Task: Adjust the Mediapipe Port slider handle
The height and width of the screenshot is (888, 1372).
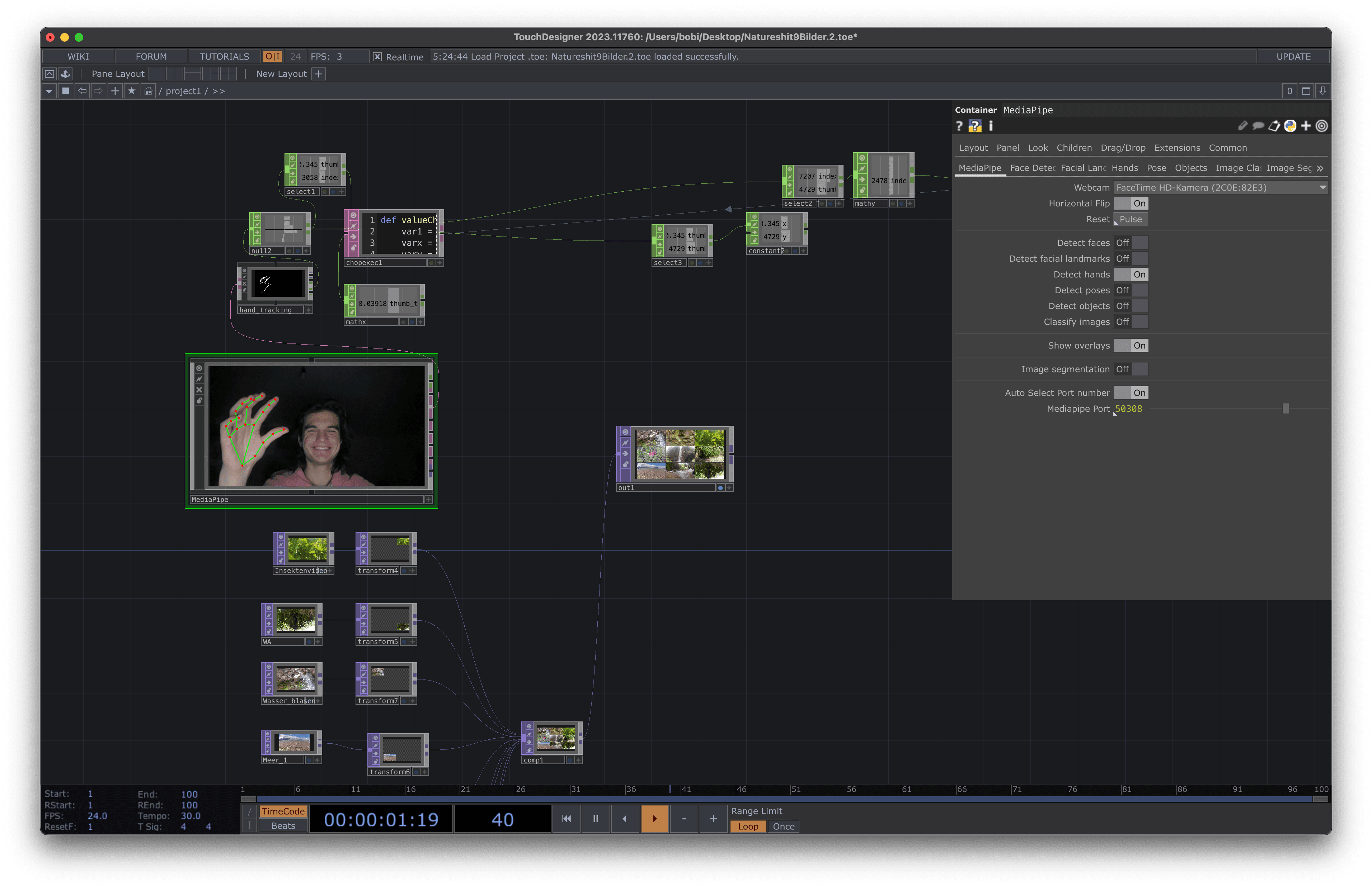Action: point(1286,409)
